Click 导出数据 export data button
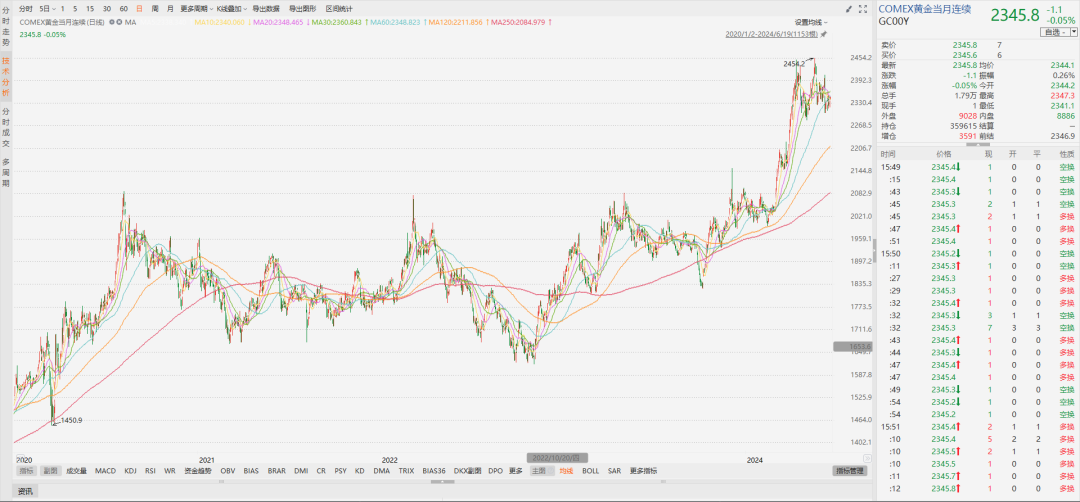The width and height of the screenshot is (1080, 502). pos(265,8)
